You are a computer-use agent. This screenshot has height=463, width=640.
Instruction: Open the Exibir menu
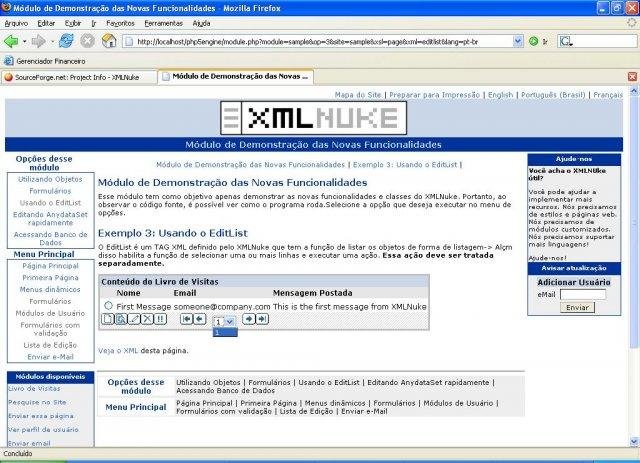tap(73, 23)
